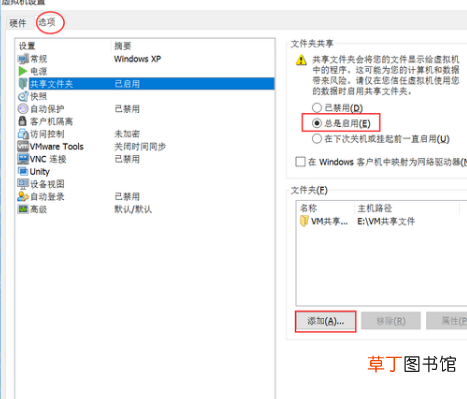The height and width of the screenshot is (399, 467).
Task: Click the Appliance View icon
Action: (23, 184)
